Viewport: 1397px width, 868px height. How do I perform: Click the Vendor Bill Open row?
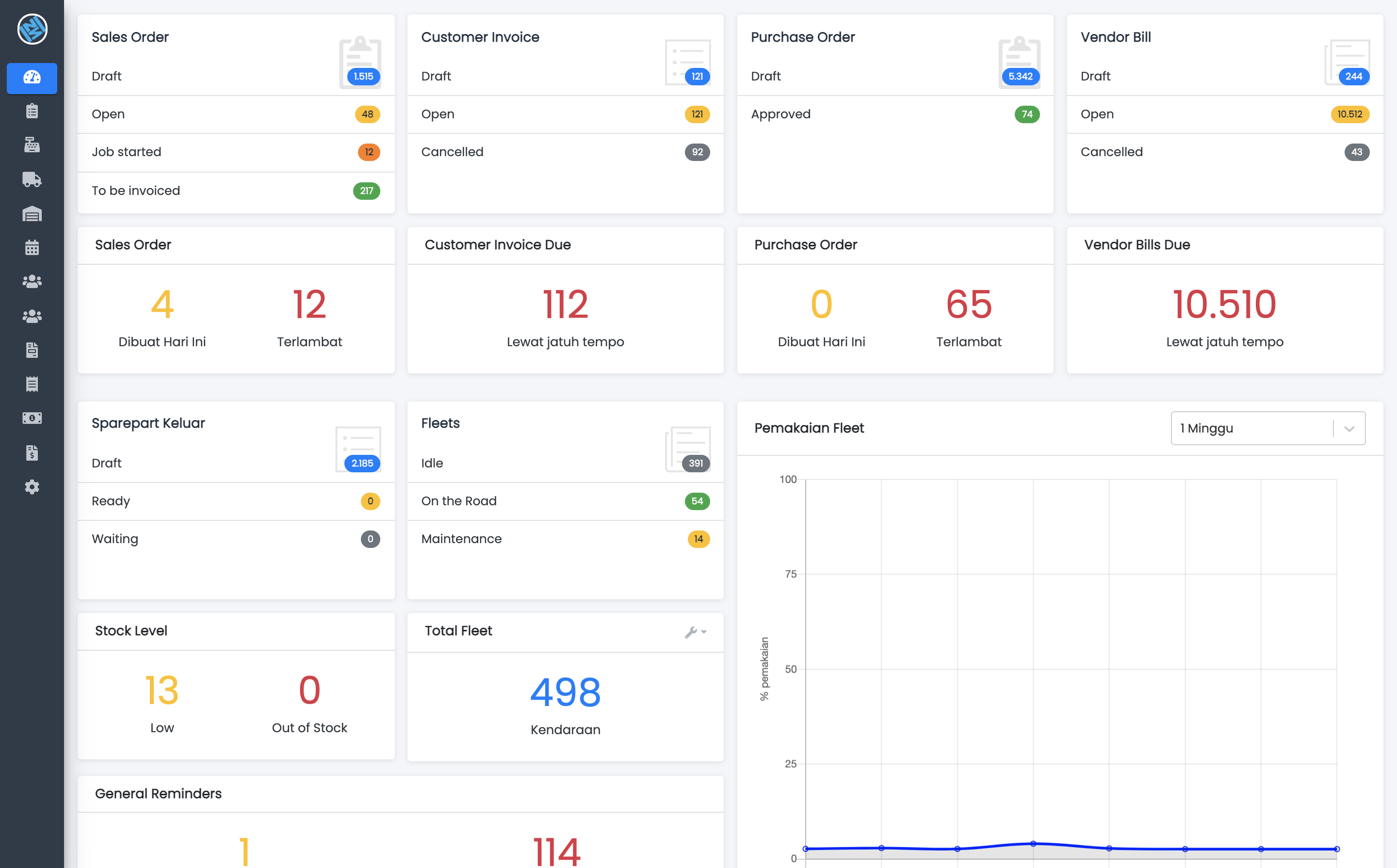click(1224, 114)
